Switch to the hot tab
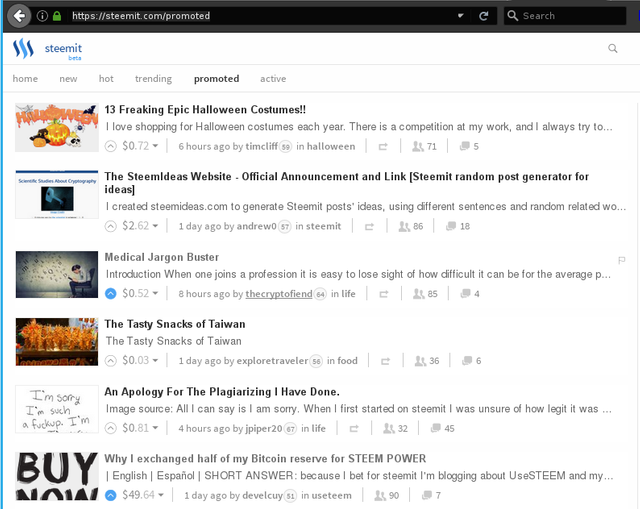 pos(106,78)
